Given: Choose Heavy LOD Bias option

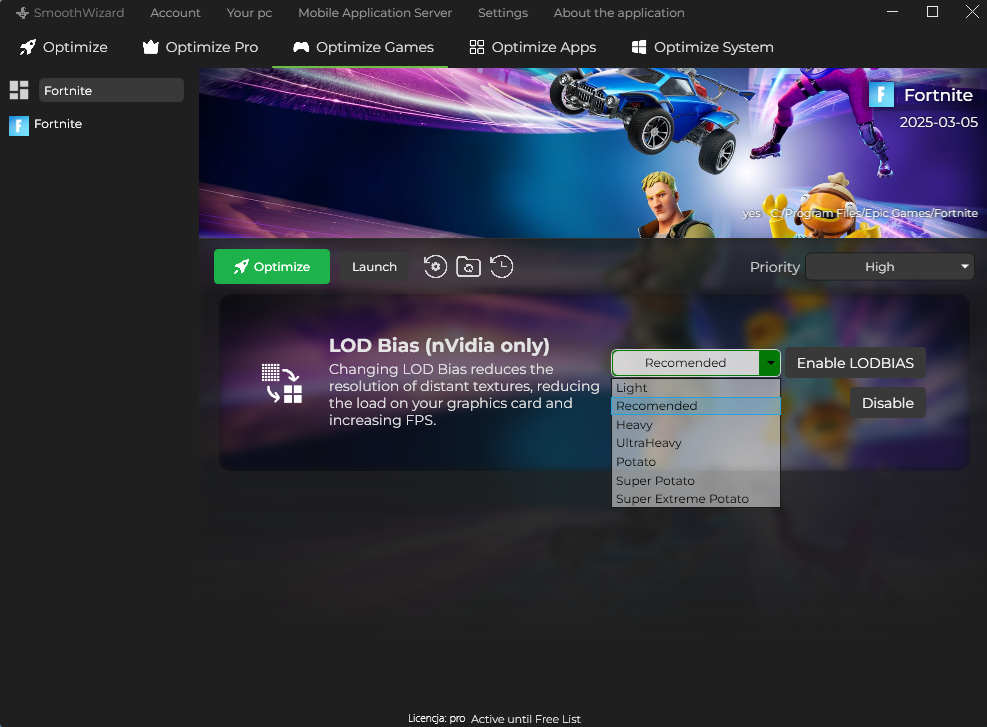Looking at the screenshot, I should [696, 425].
